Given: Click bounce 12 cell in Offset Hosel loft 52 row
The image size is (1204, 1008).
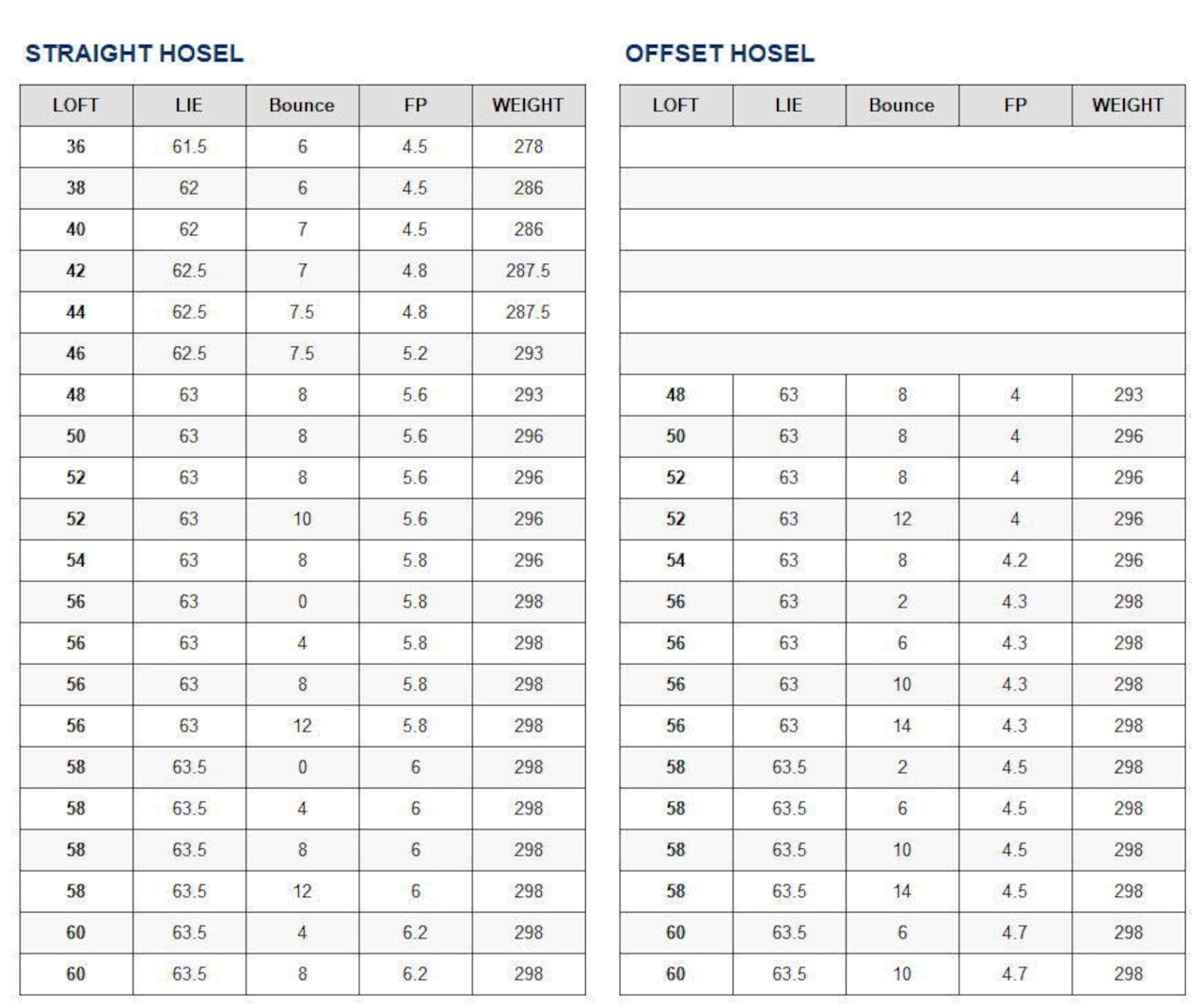Looking at the screenshot, I should [902, 519].
